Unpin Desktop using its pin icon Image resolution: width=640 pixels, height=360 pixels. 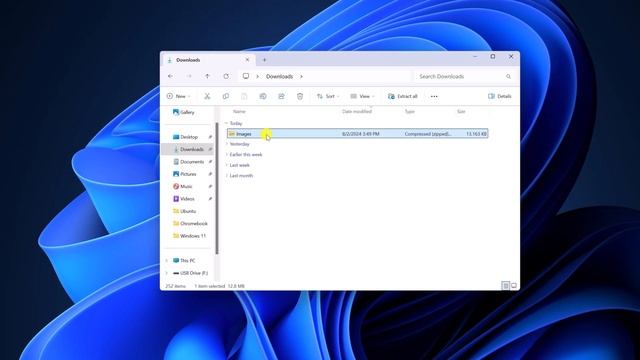210,137
